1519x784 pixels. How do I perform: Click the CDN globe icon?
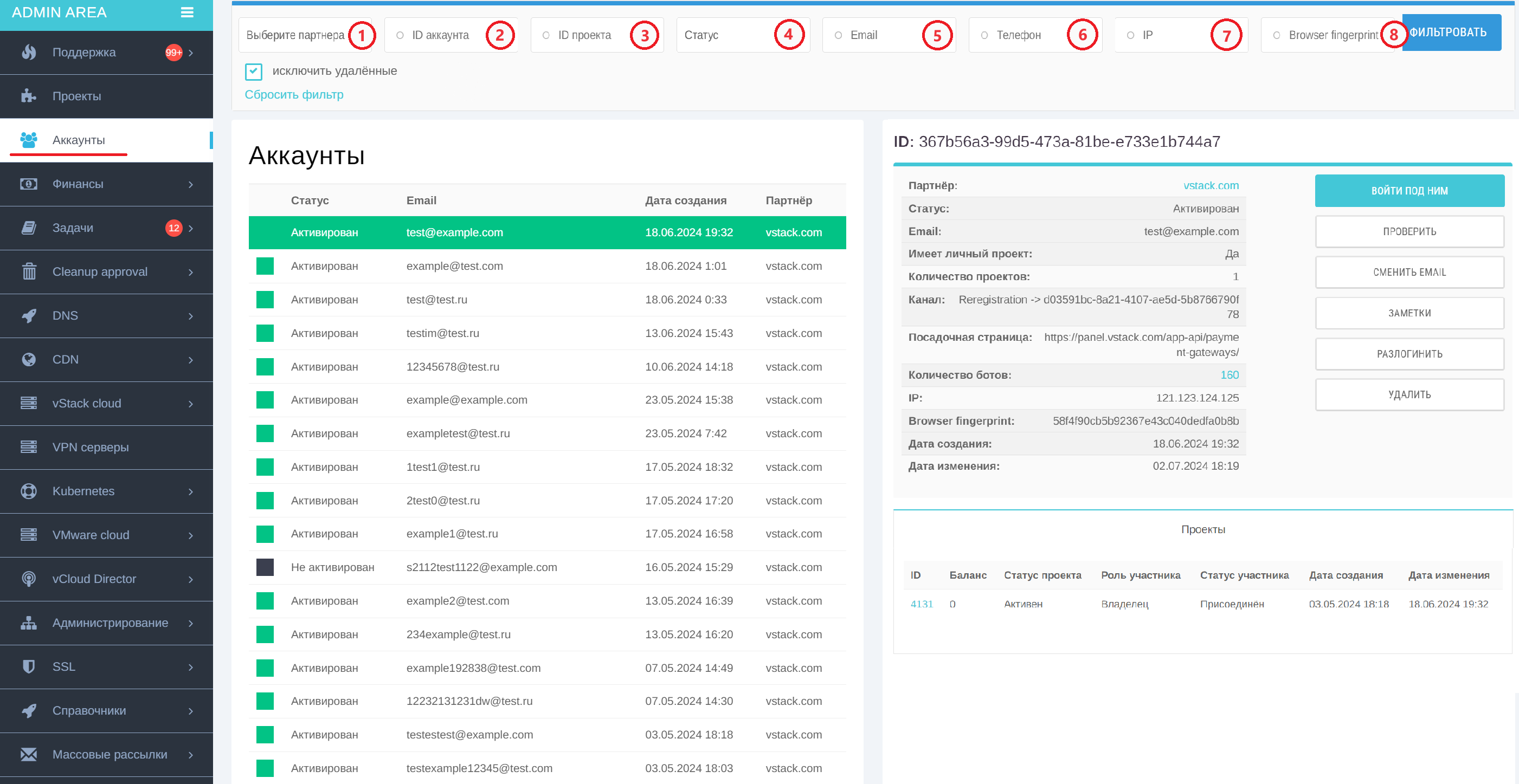tap(28, 360)
